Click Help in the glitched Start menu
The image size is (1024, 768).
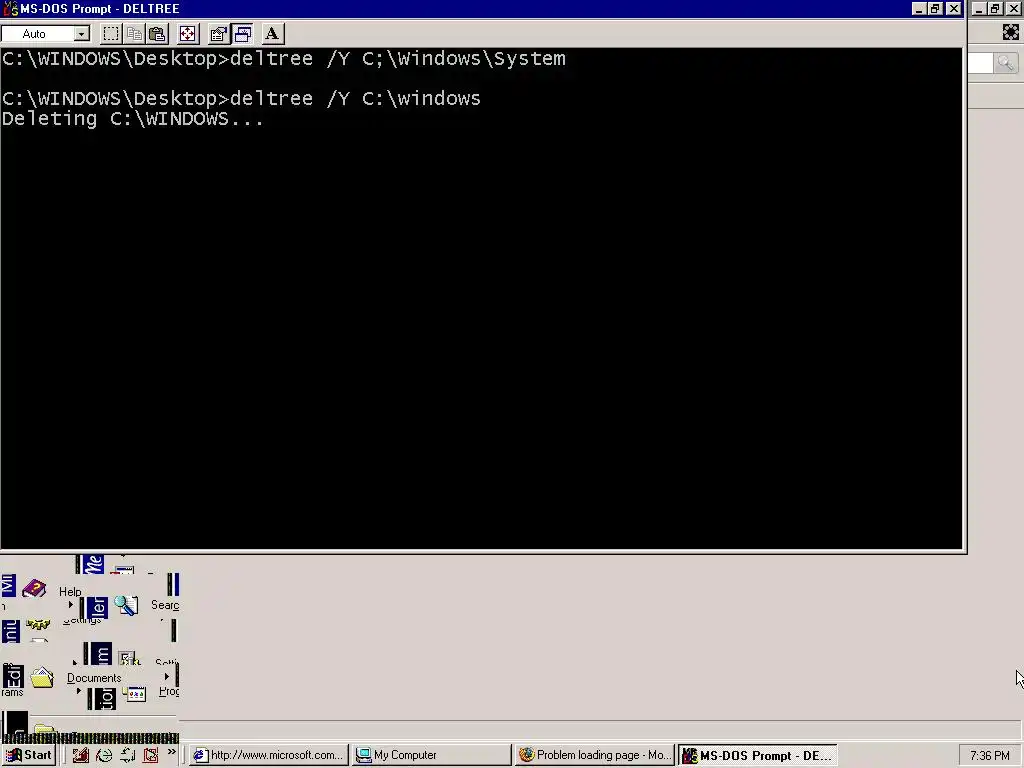(x=71, y=592)
